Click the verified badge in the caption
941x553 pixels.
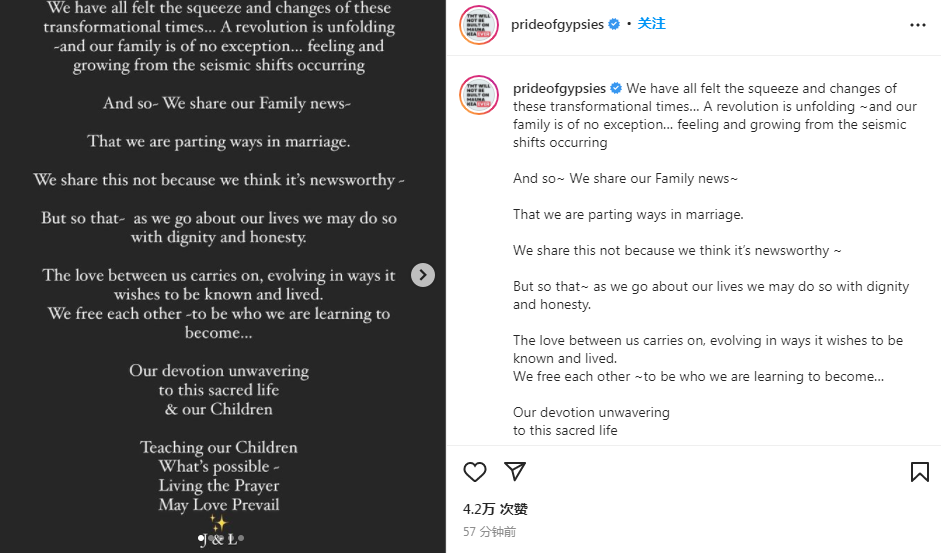coord(616,88)
